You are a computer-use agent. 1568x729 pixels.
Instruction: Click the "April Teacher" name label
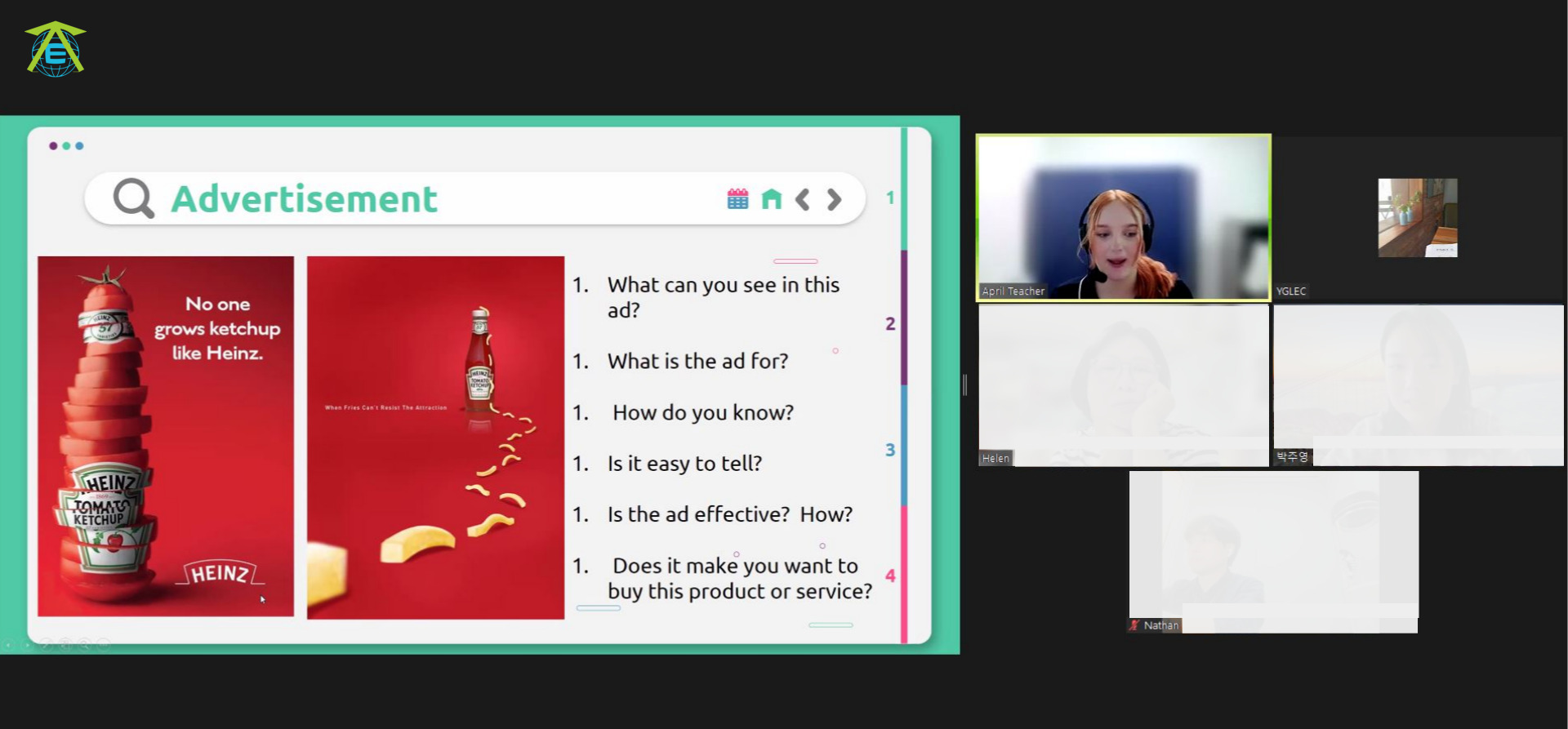click(x=1013, y=291)
